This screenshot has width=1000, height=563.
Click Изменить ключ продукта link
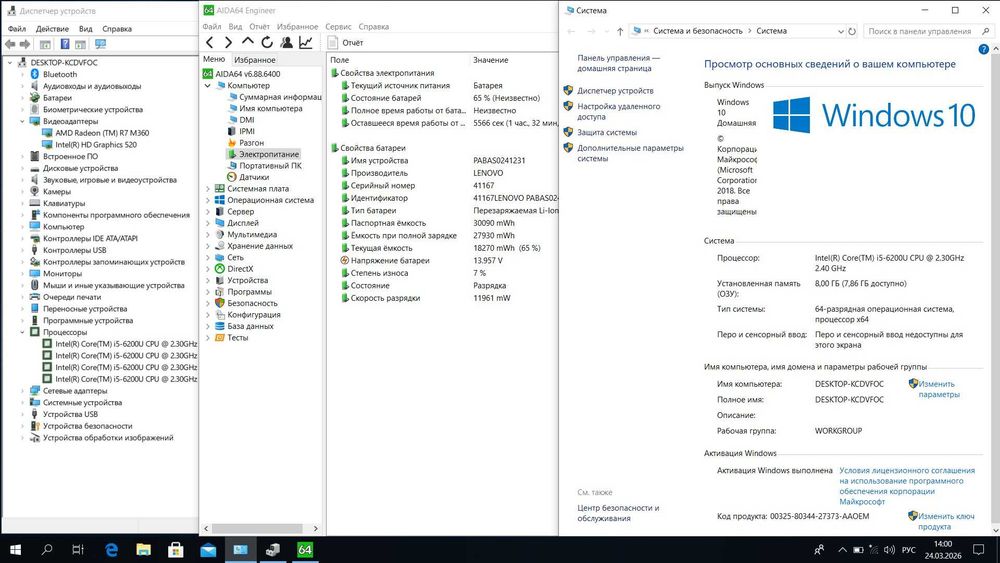pos(946,522)
